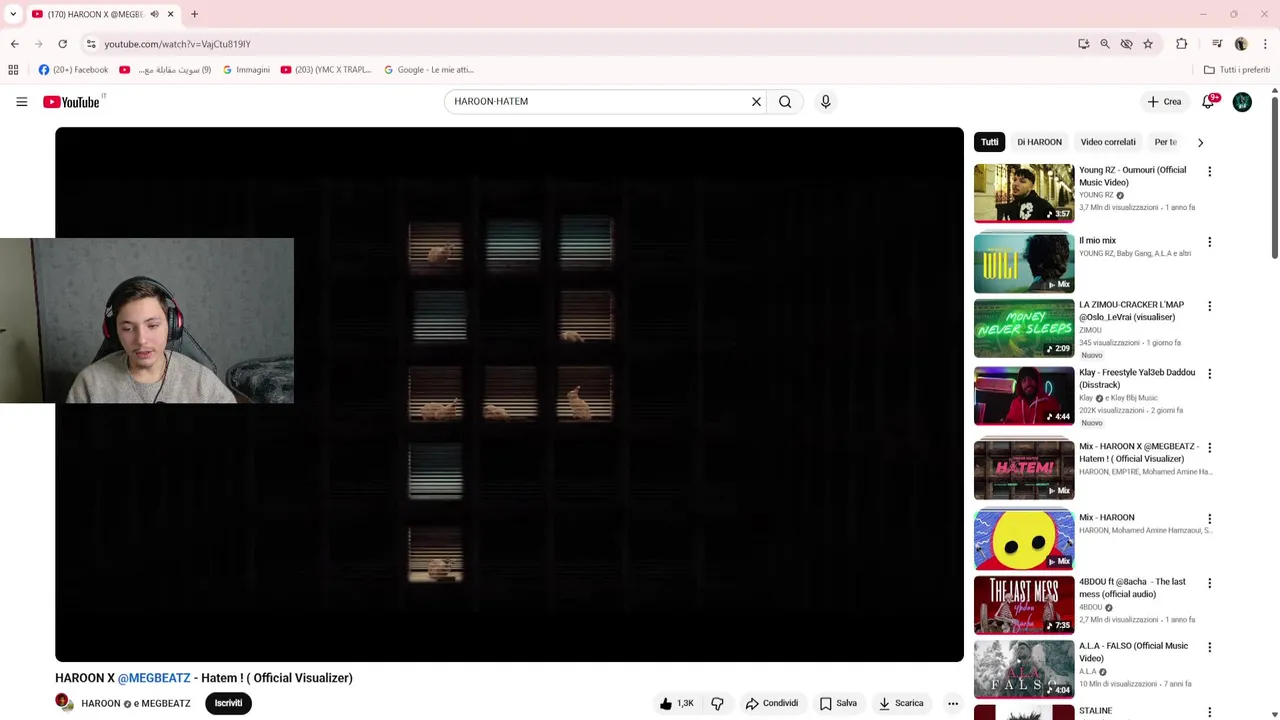Open options for Young RZ Oumouri video
This screenshot has height=720, width=1280.
(x=1209, y=171)
